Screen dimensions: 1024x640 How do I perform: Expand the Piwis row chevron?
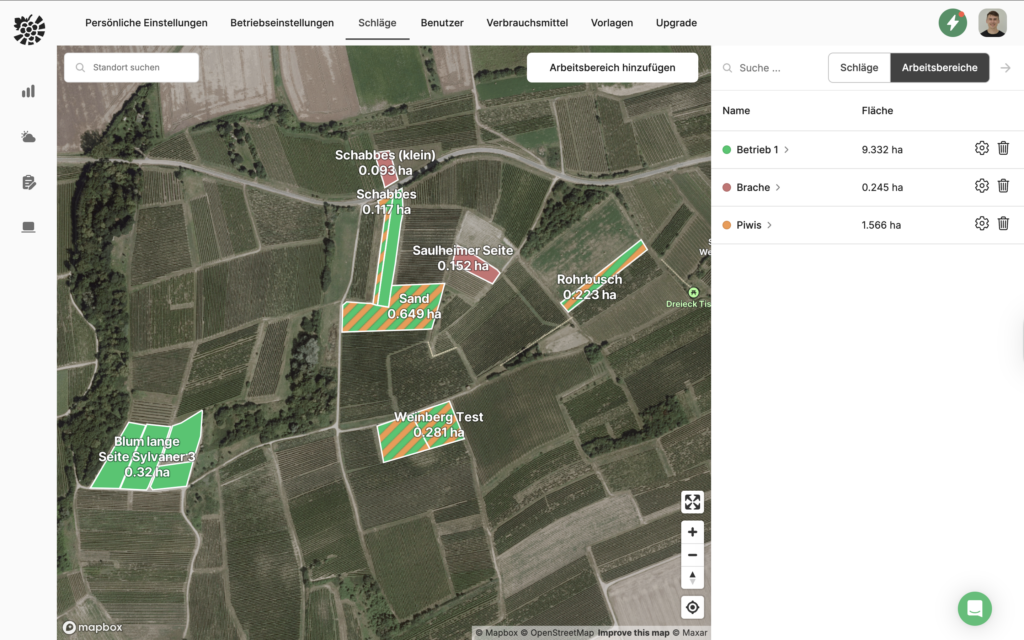769,226
